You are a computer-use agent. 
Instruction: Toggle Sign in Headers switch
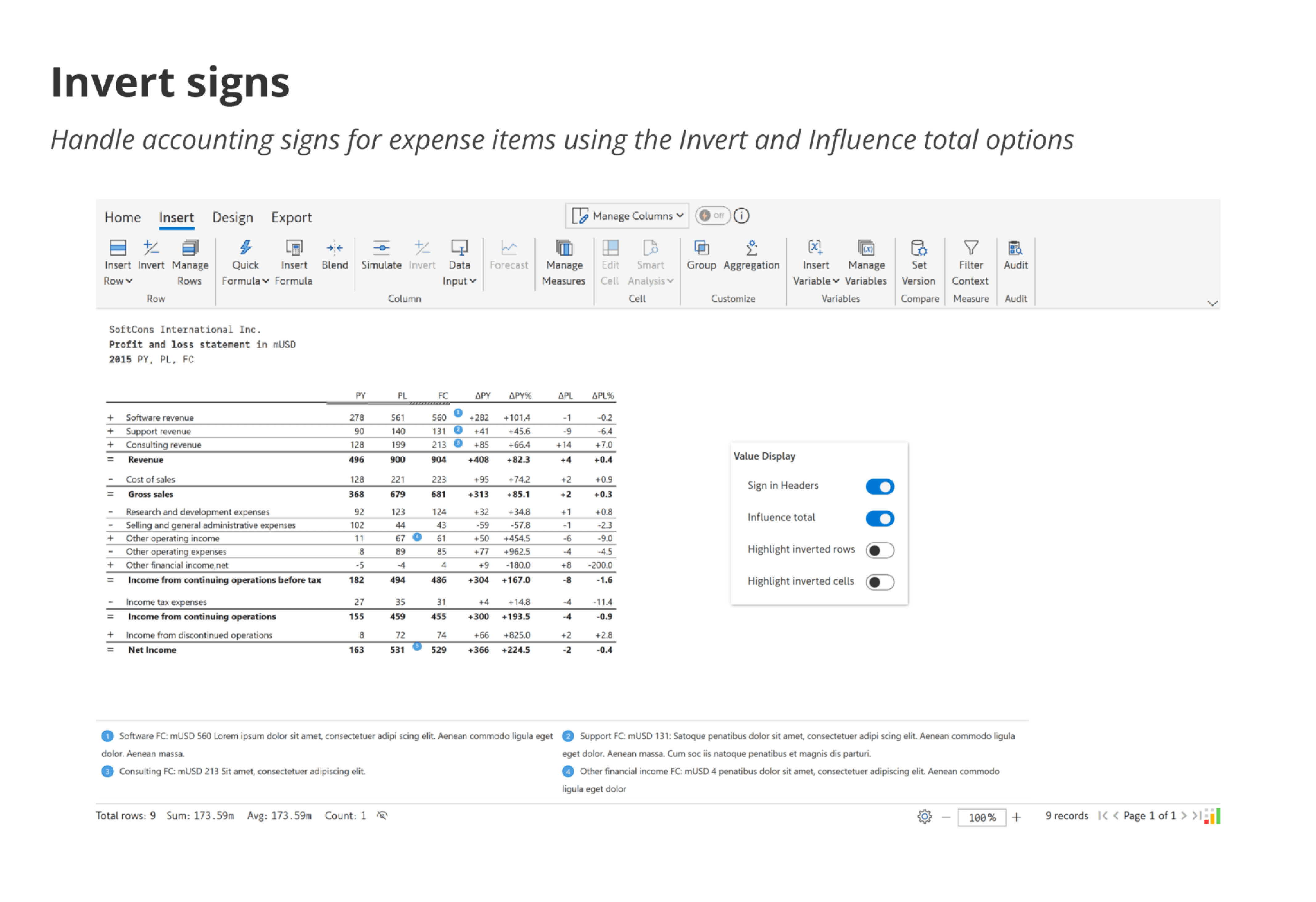(x=879, y=486)
